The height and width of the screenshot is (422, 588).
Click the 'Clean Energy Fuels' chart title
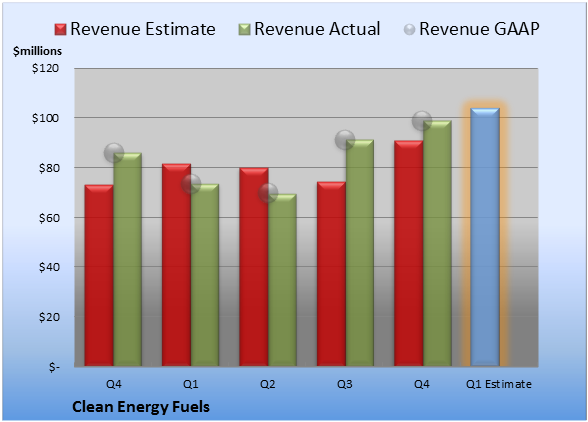tap(141, 407)
